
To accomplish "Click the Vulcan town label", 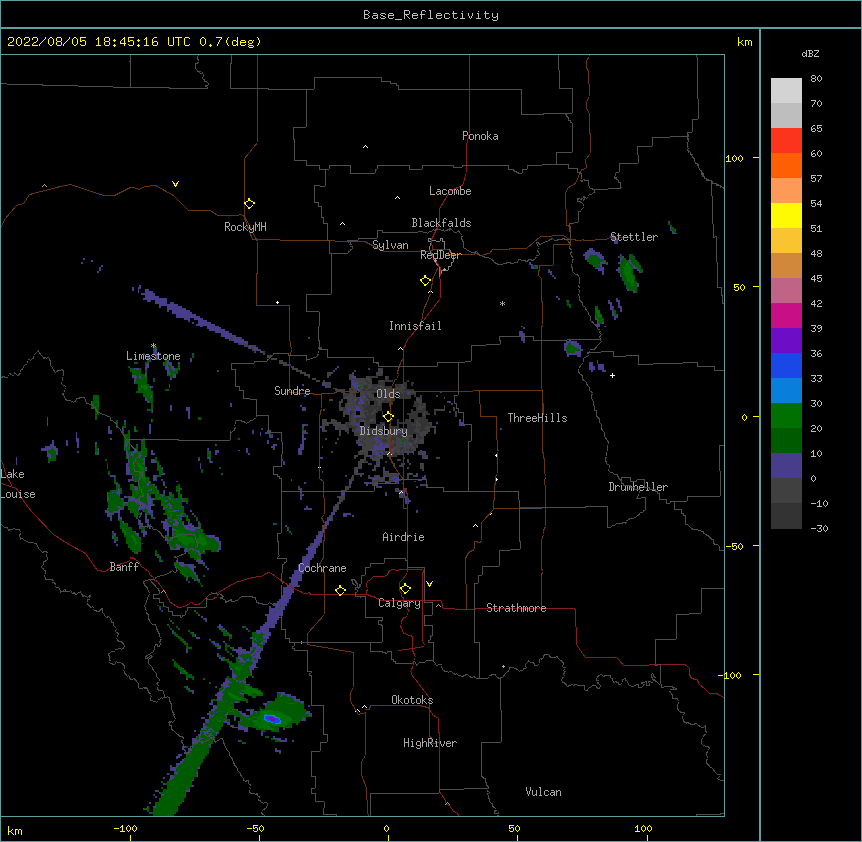I will tap(543, 792).
